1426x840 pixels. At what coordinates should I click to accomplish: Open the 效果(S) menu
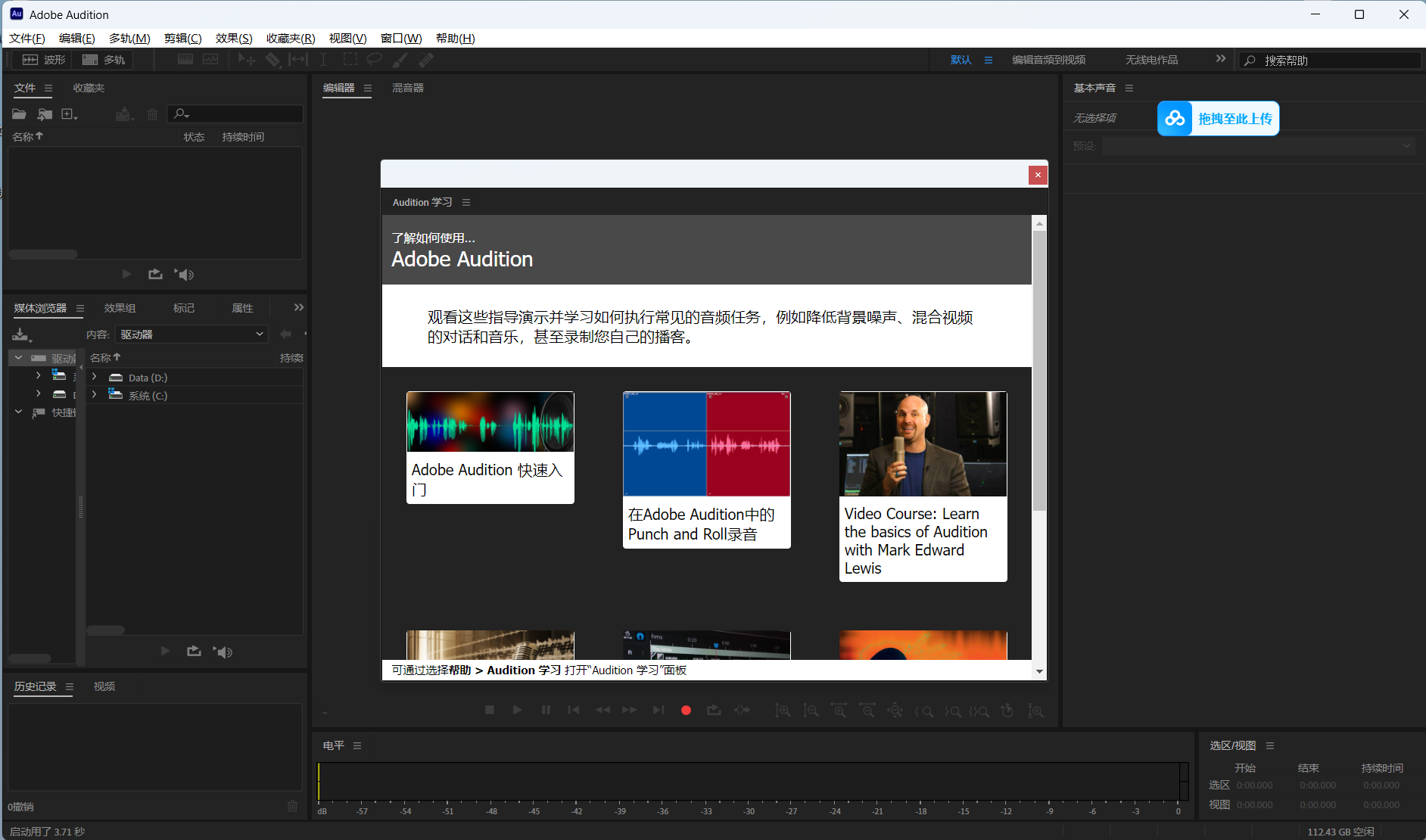(234, 38)
